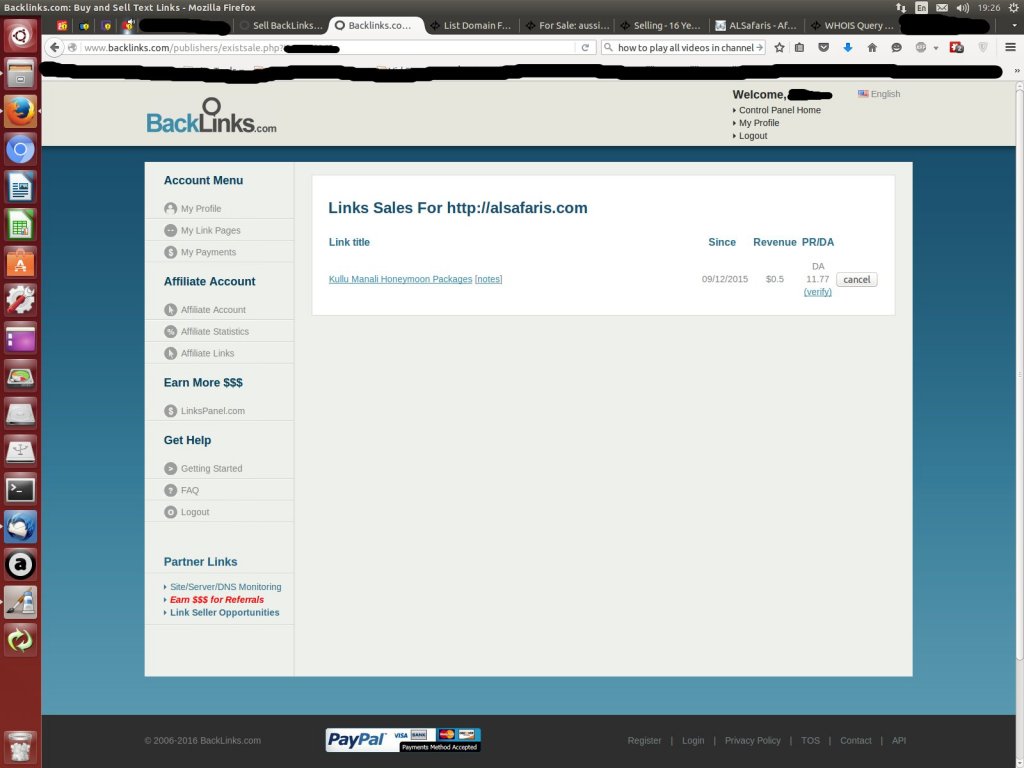The width and height of the screenshot is (1024, 768).
Task: Open the dropdown arrow beside the grey add-on icon
Action: pos(936,48)
